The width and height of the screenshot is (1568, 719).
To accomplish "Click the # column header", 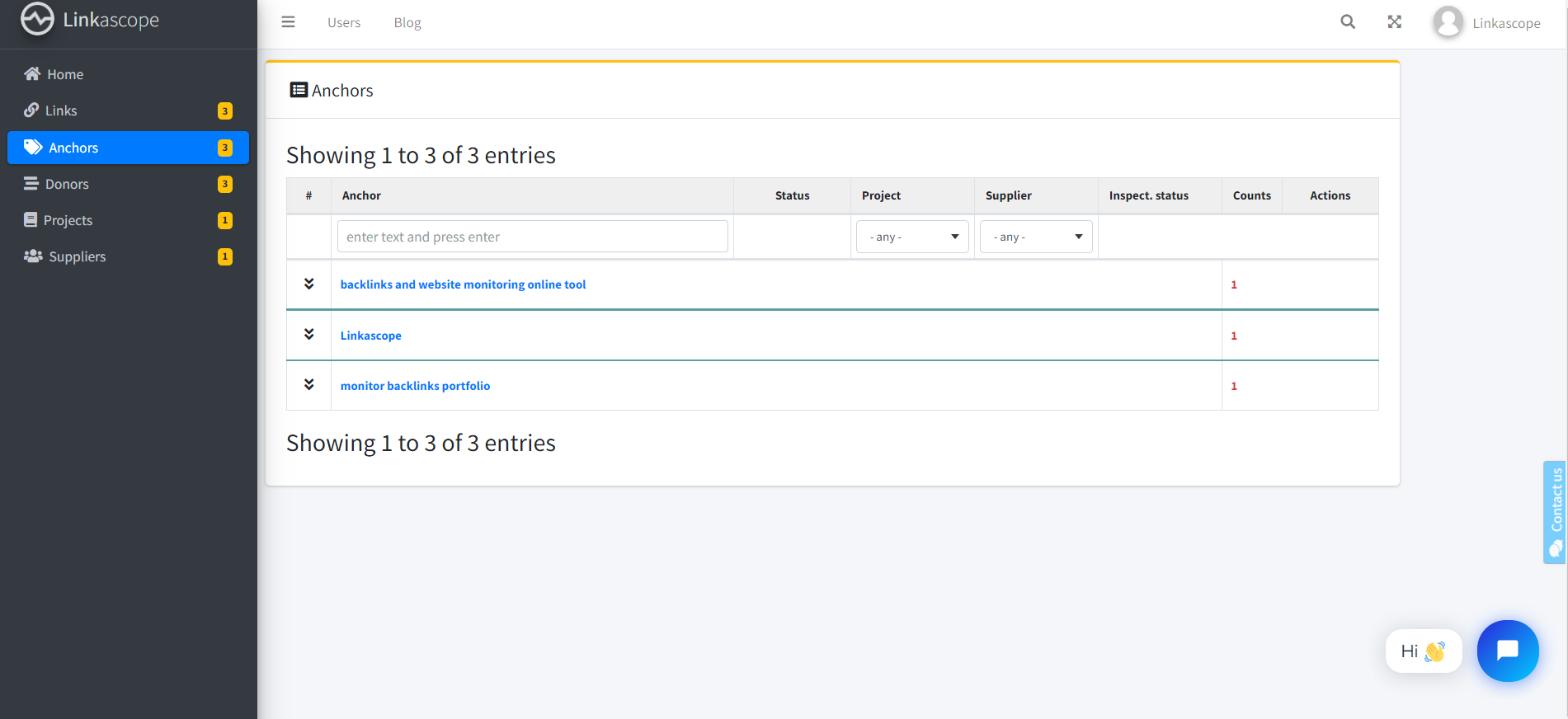I will pyautogui.click(x=308, y=195).
